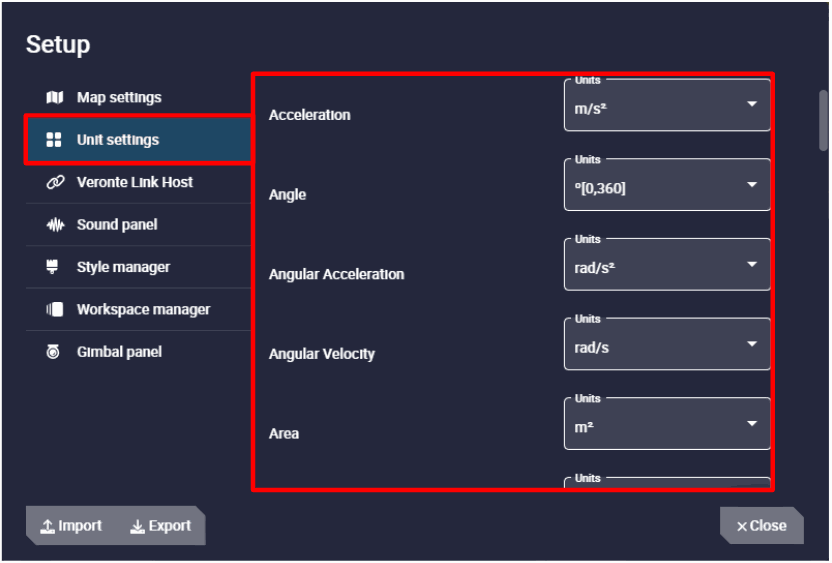
Task: Click the Unit settings grid icon
Action: click(55, 140)
